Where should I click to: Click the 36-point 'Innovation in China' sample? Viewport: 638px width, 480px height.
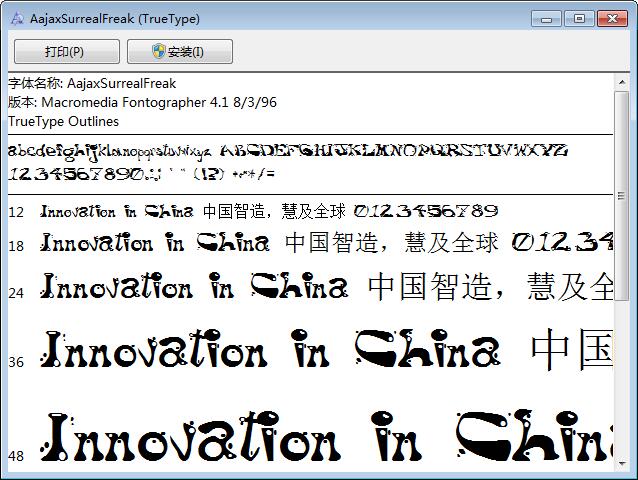270,349
